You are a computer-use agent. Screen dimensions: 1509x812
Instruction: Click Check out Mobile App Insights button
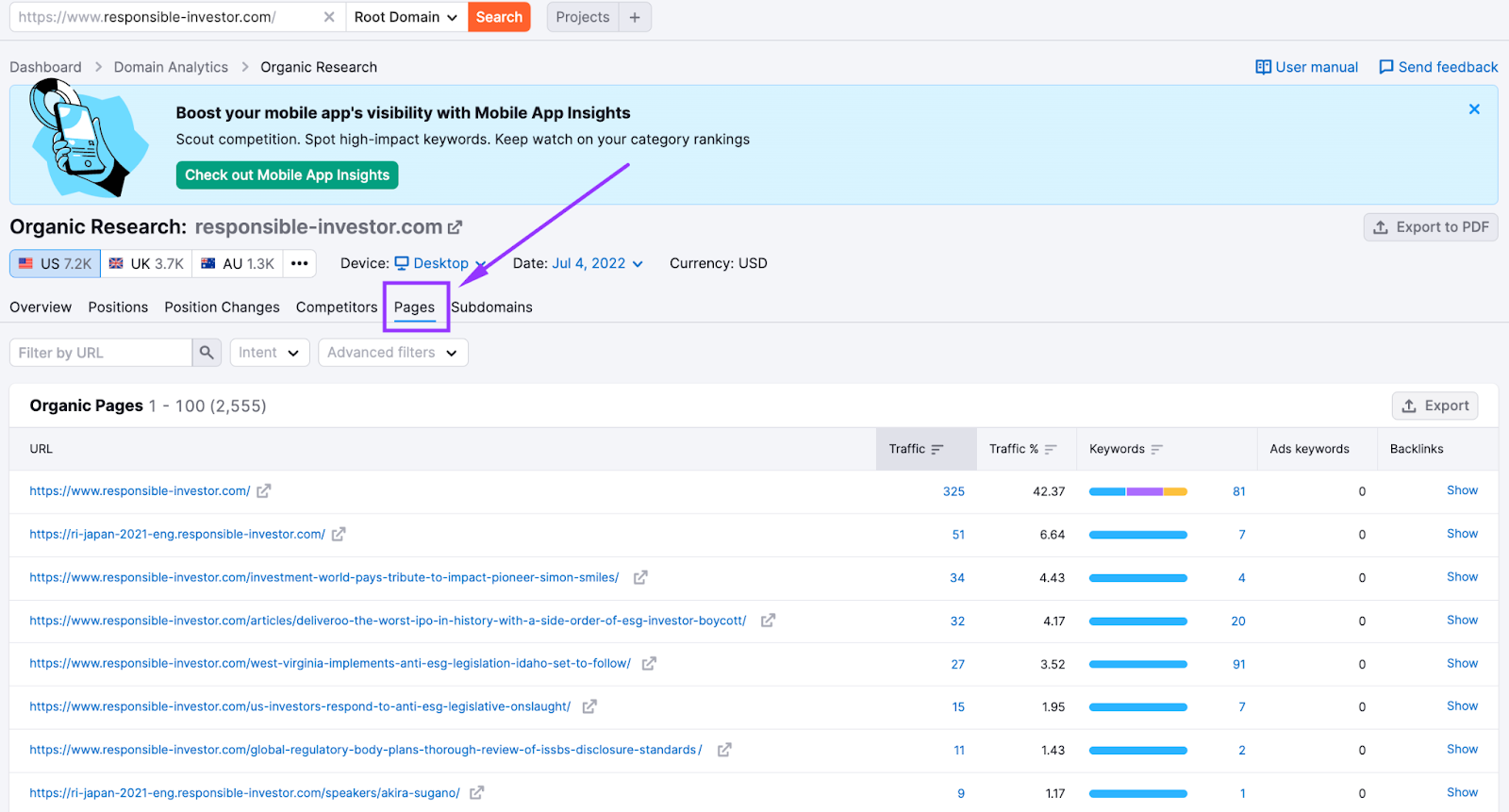click(287, 175)
